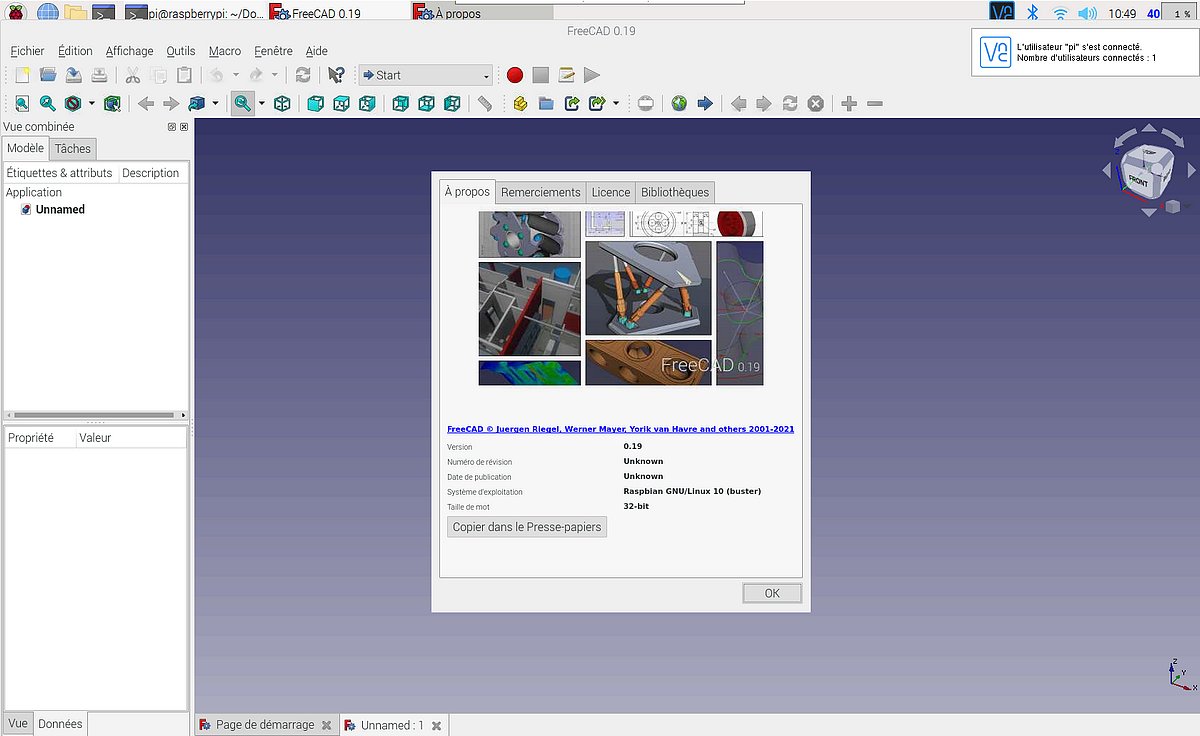Viewport: 1200px width, 736px height.
Task: Fit all content in view icon
Action: click(22, 103)
